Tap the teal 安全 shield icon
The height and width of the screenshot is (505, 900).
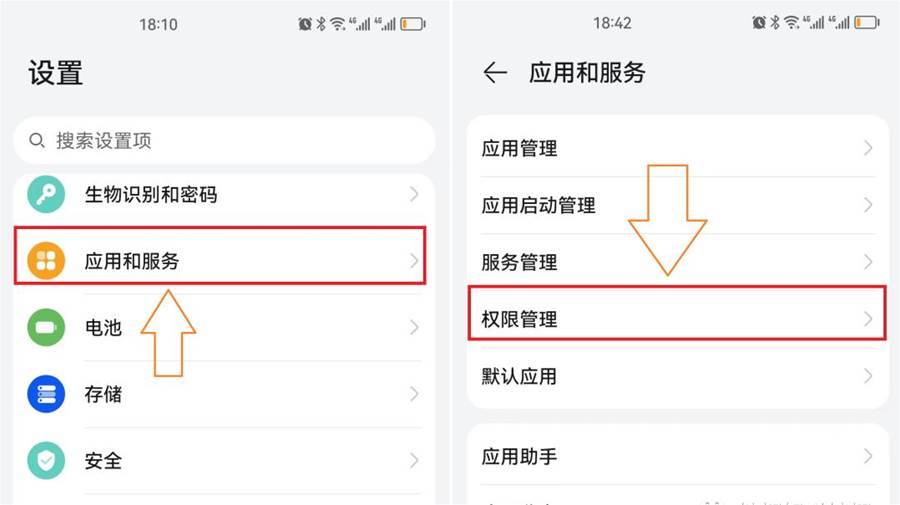[46, 460]
